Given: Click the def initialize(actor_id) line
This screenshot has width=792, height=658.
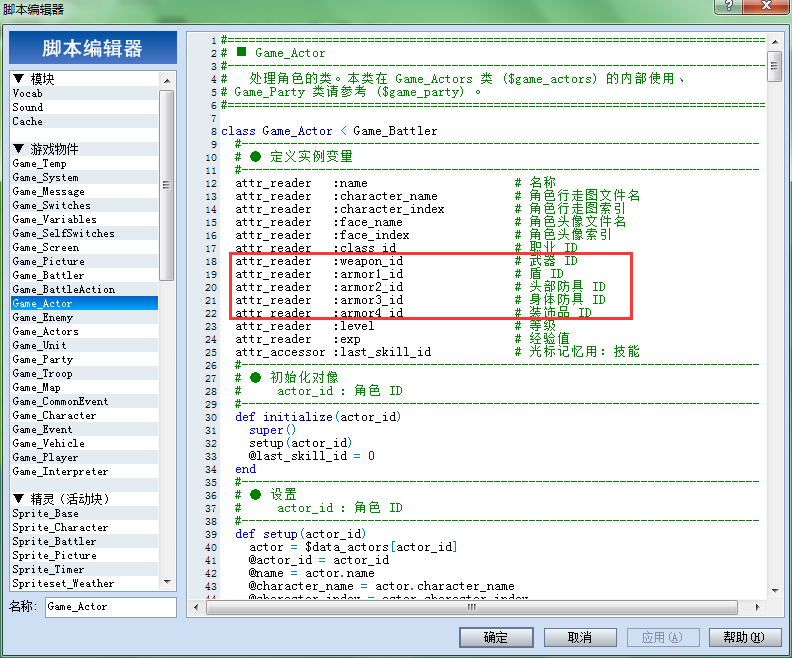Looking at the screenshot, I should (x=318, y=417).
